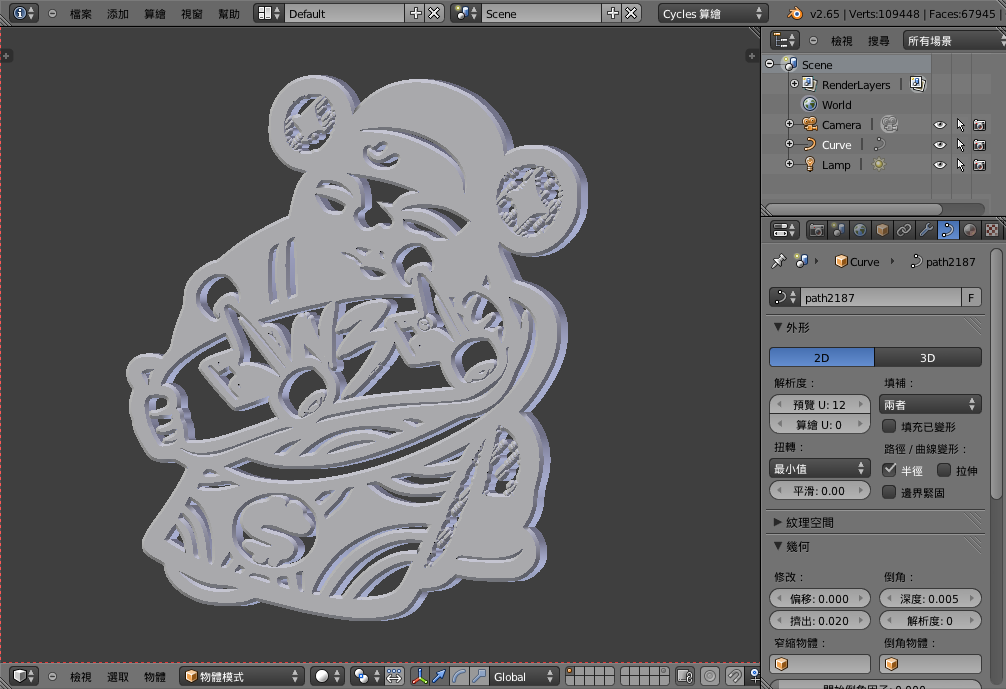Add a new scene with plus button

pyautogui.click(x=613, y=13)
